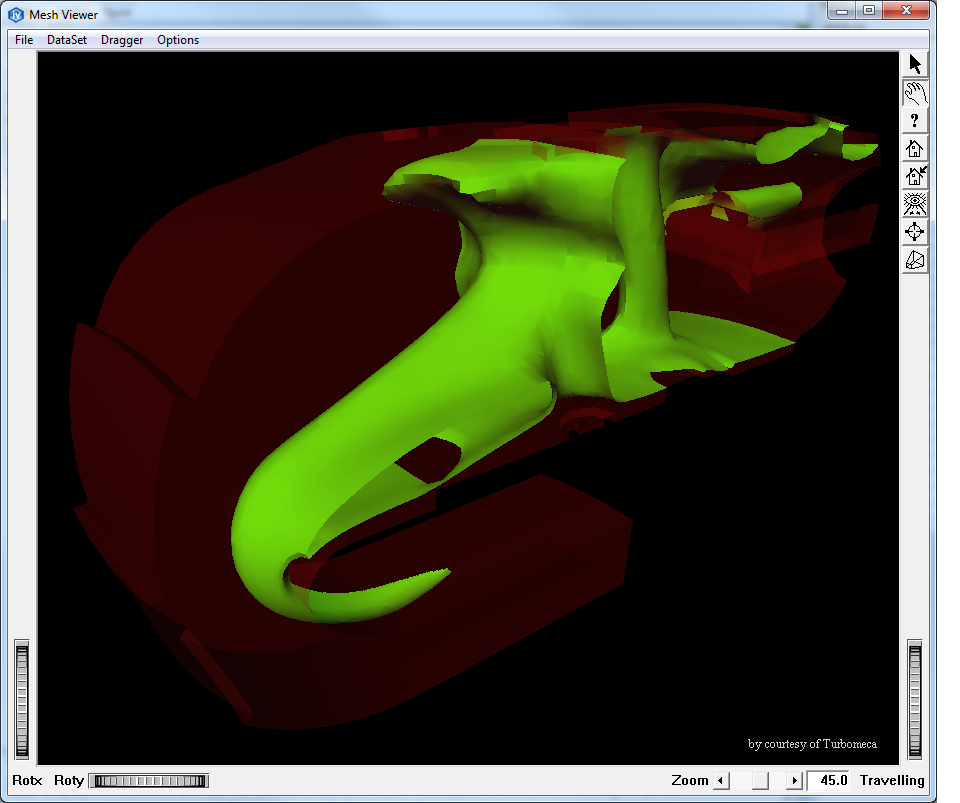Click the Mesh Viewer title bar app icon
This screenshot has height=803, width=960.
pyautogui.click(x=16, y=14)
